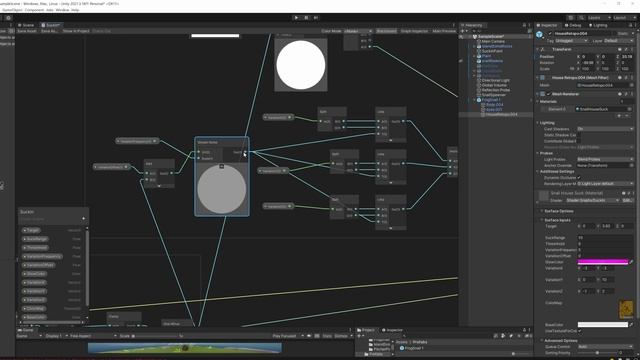The image size is (640, 360).
Task: Select the SuckRange property in Blackboard
Action: [x=35, y=239]
